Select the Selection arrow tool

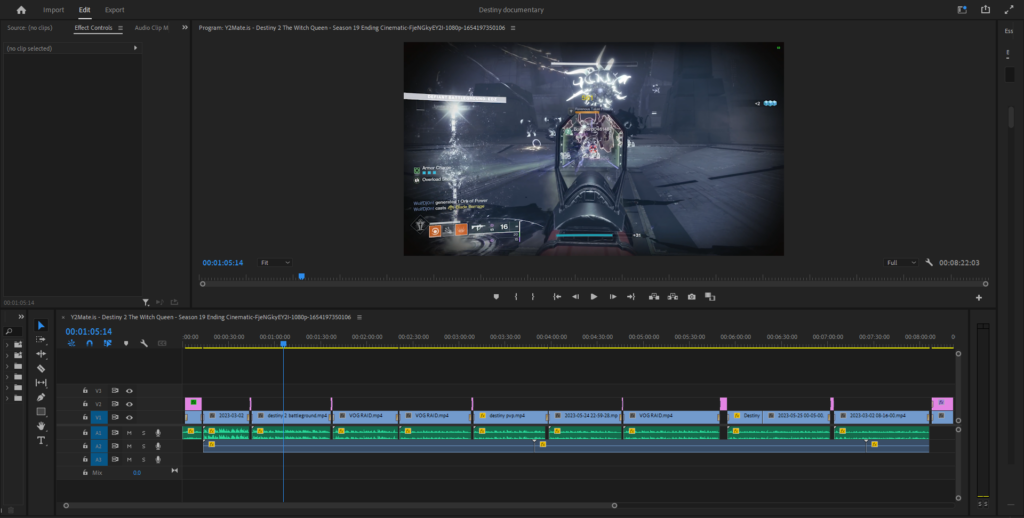coord(41,325)
